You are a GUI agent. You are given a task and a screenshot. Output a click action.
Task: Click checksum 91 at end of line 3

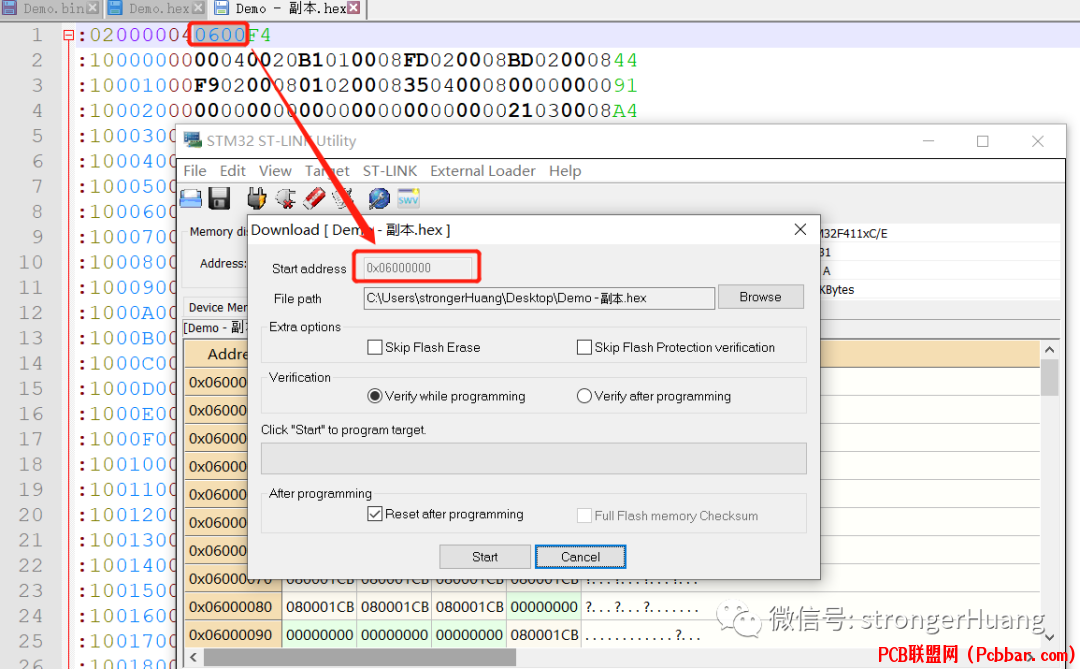[x=625, y=85]
